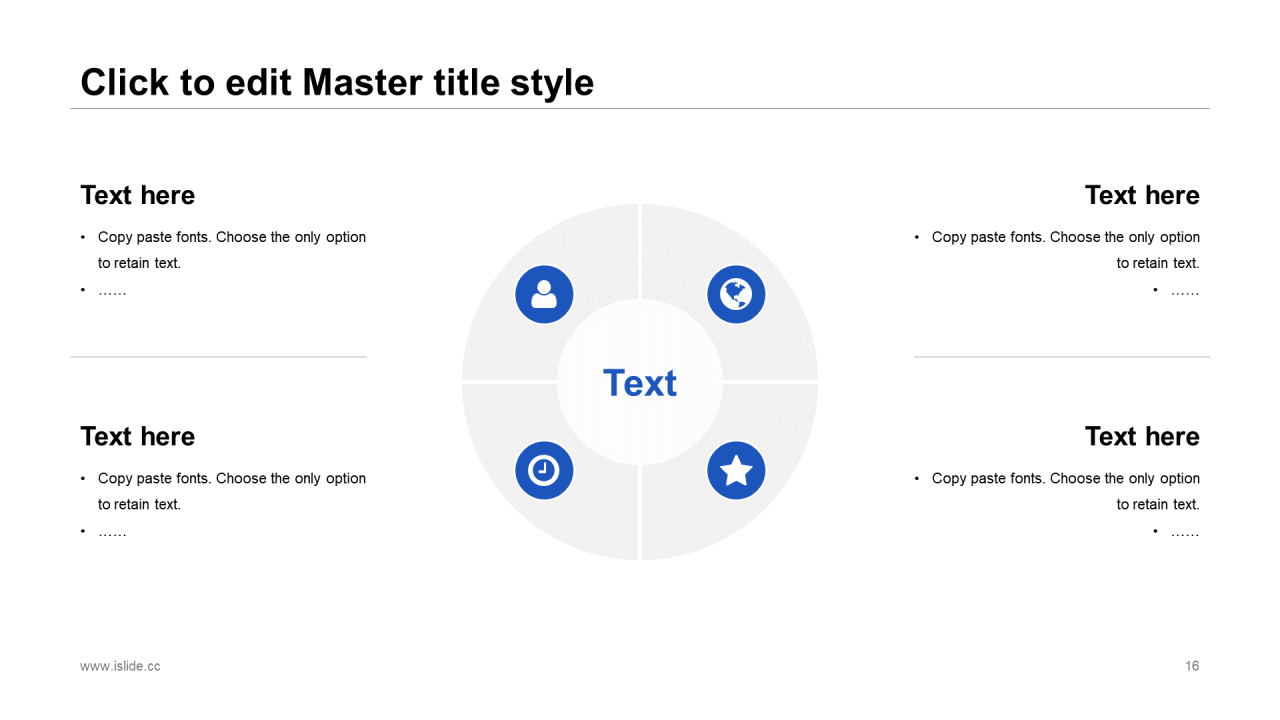Open the www.islide.cc footer link

pos(120,666)
